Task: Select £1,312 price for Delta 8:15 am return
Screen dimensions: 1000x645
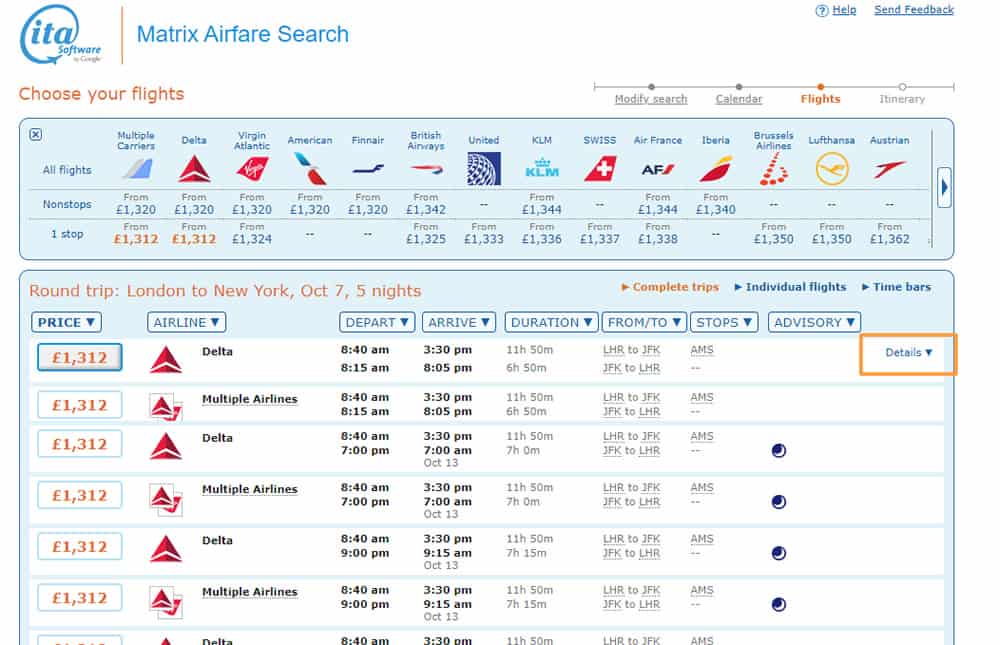Action: [80, 358]
